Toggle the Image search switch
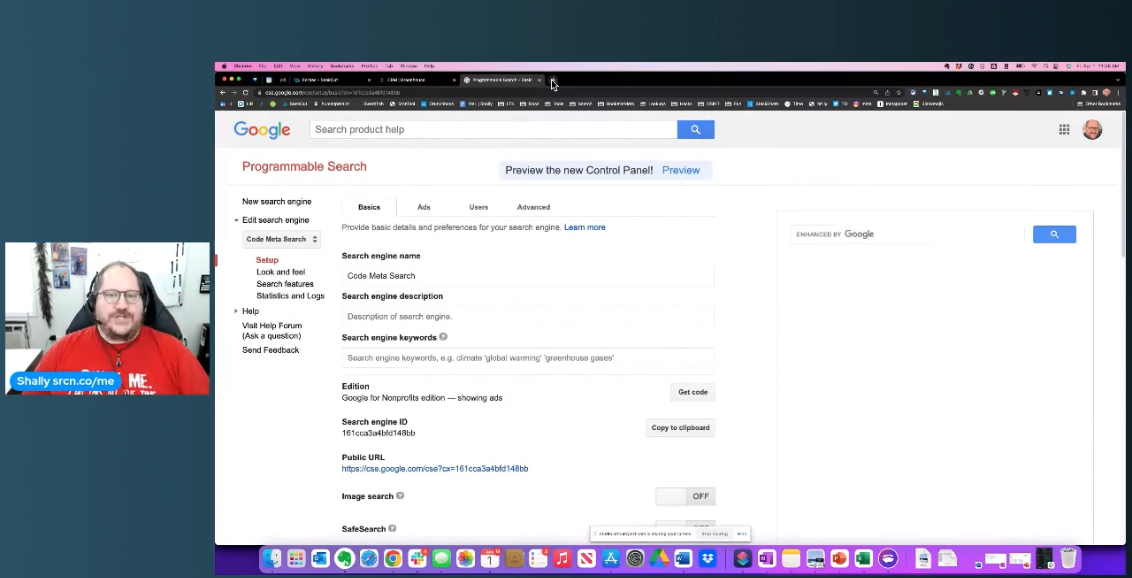Image resolution: width=1132 pixels, height=578 pixels. click(685, 496)
